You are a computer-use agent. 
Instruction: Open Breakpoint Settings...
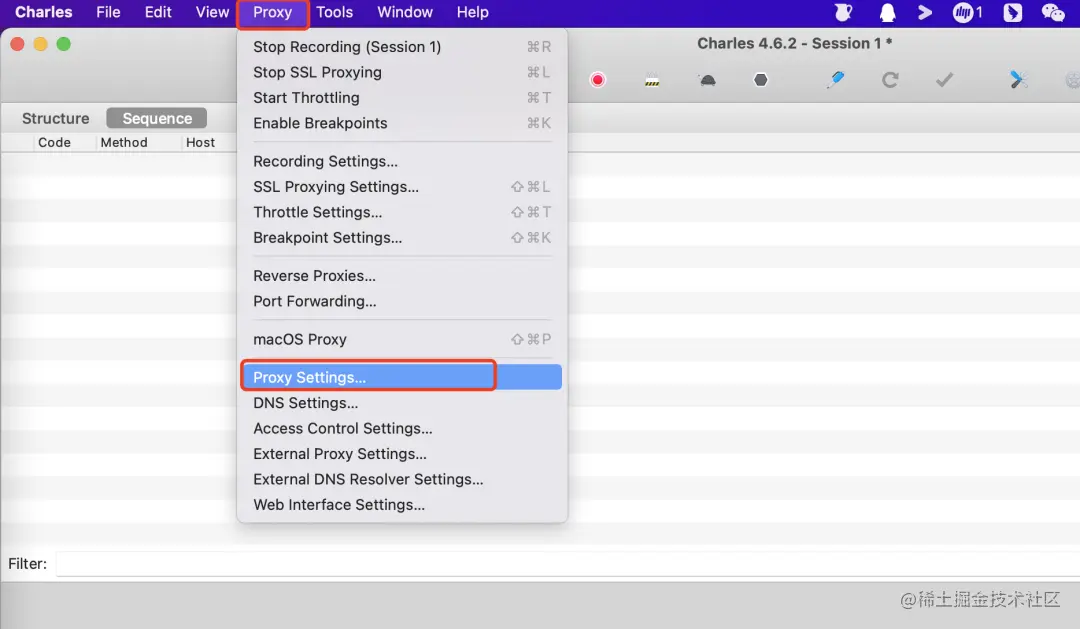coord(402,238)
